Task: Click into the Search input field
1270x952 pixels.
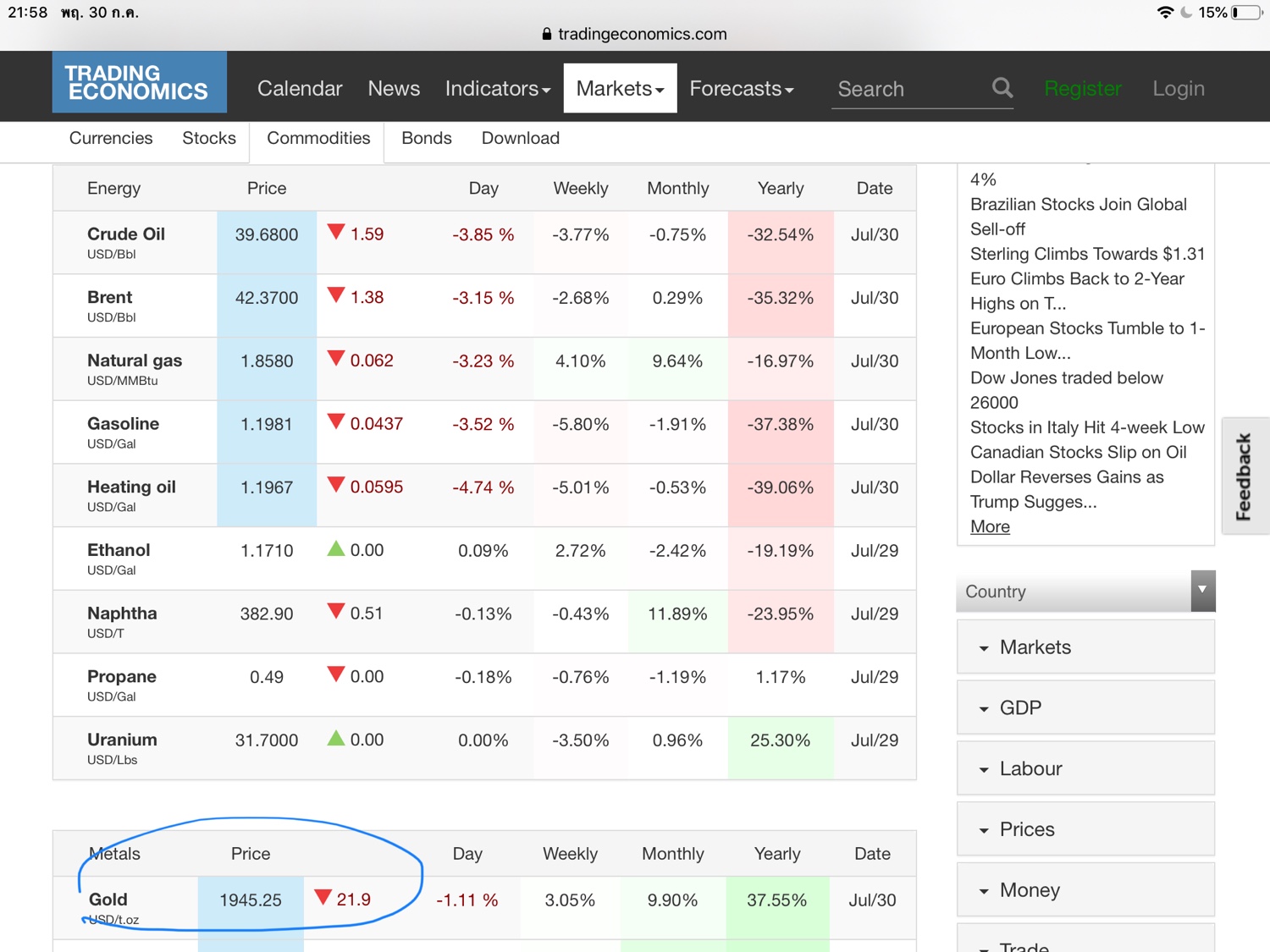Action: [906, 89]
